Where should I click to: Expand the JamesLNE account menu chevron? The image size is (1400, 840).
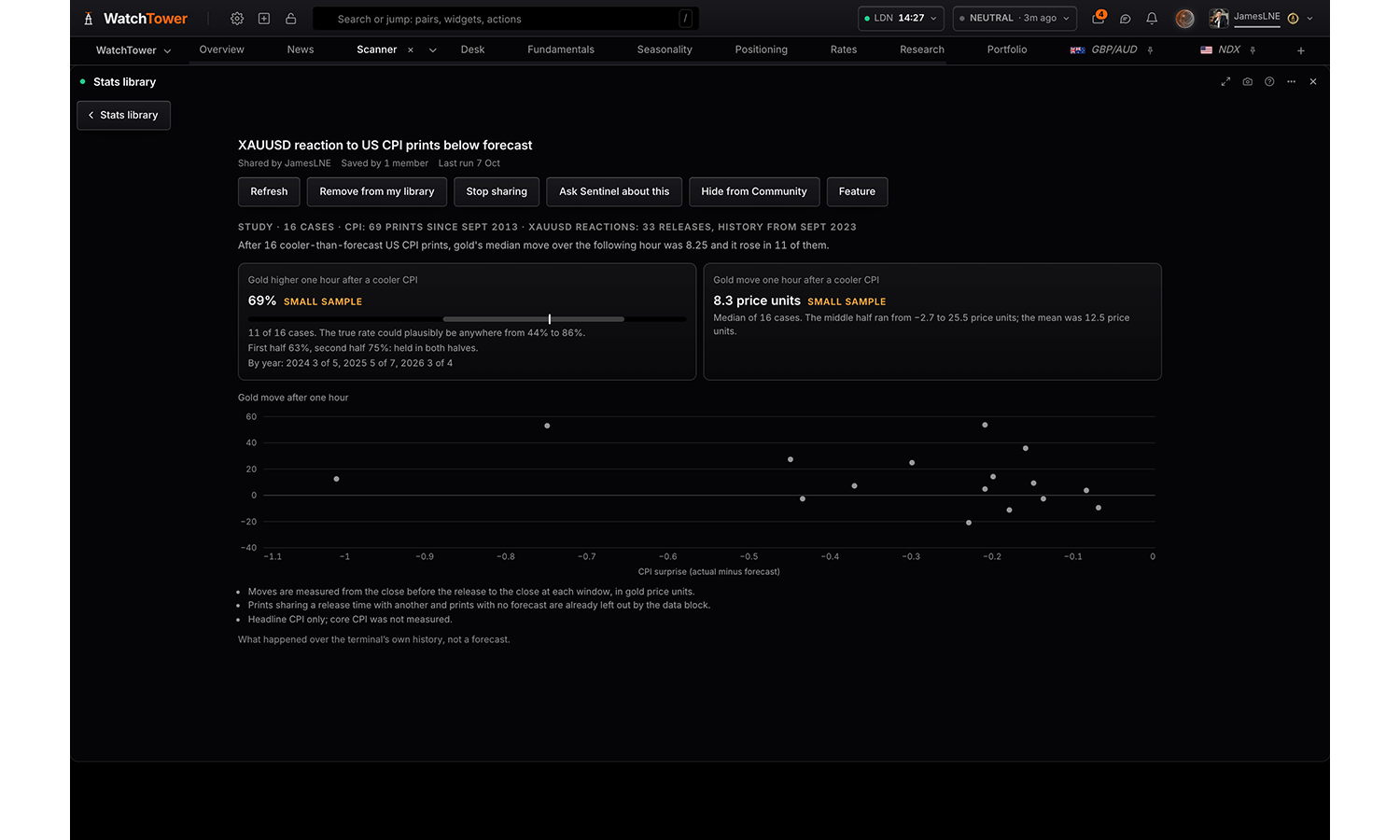[1310, 19]
